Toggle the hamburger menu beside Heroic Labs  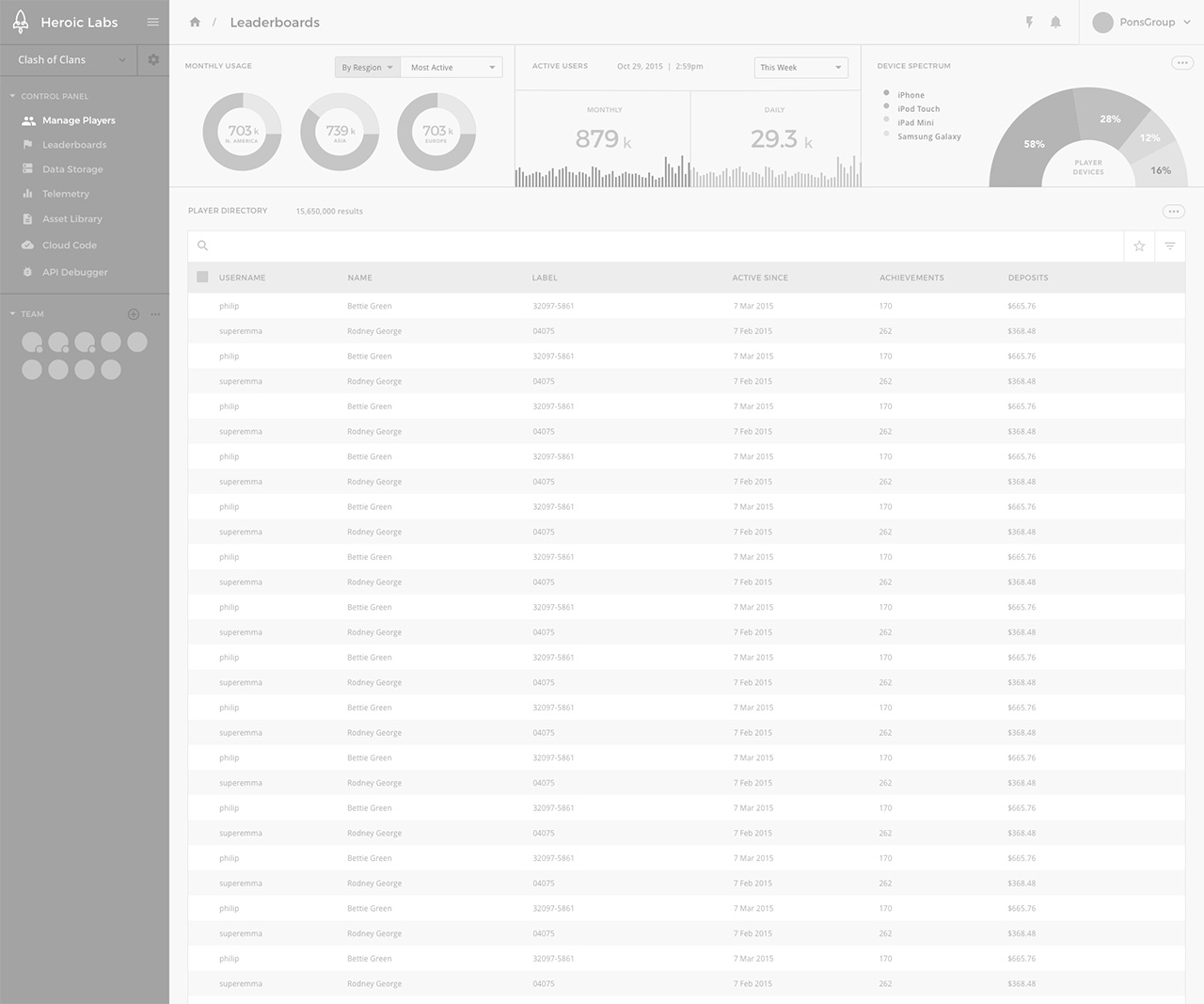[152, 23]
